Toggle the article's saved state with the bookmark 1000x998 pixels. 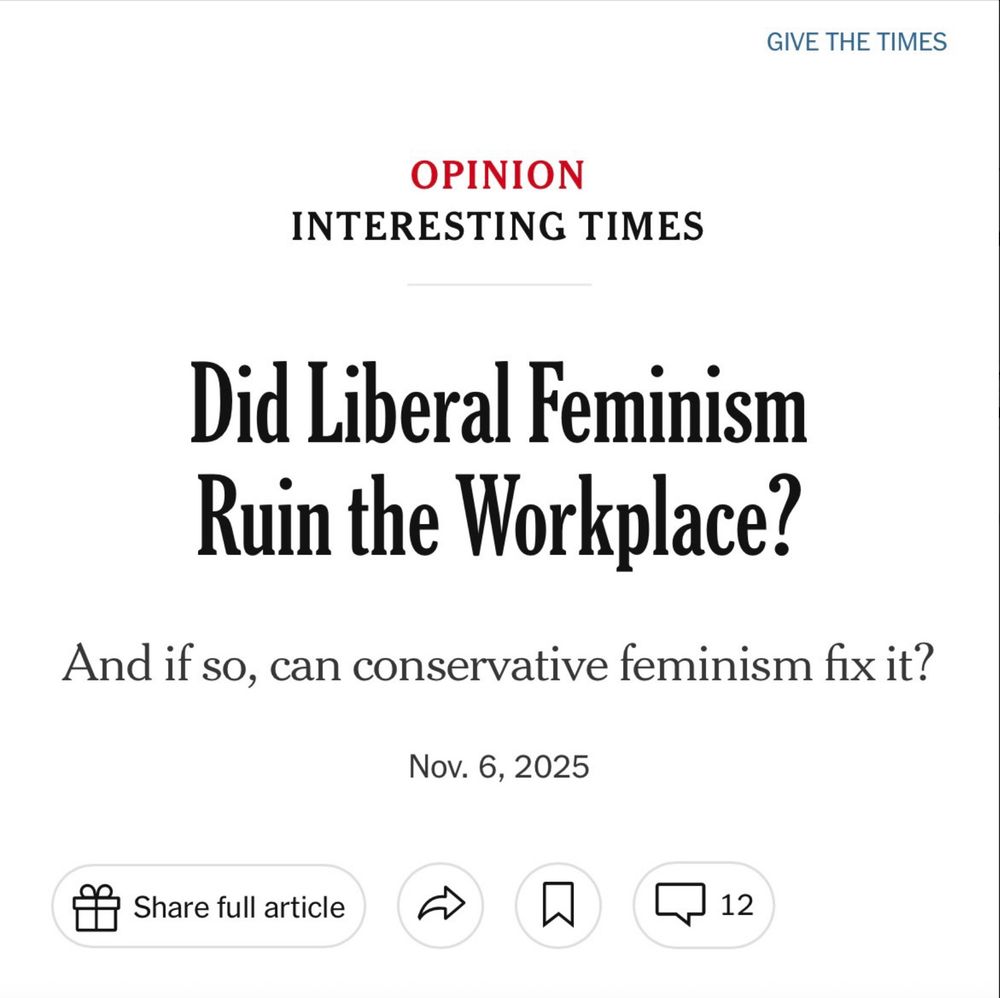(x=558, y=905)
